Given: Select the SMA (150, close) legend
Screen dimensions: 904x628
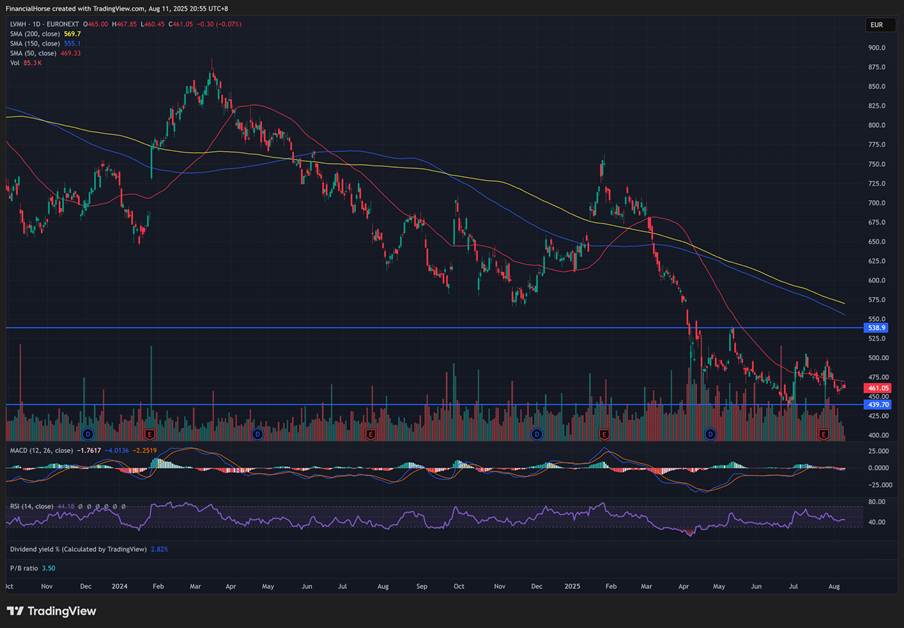Looking at the screenshot, I should 35,43.
